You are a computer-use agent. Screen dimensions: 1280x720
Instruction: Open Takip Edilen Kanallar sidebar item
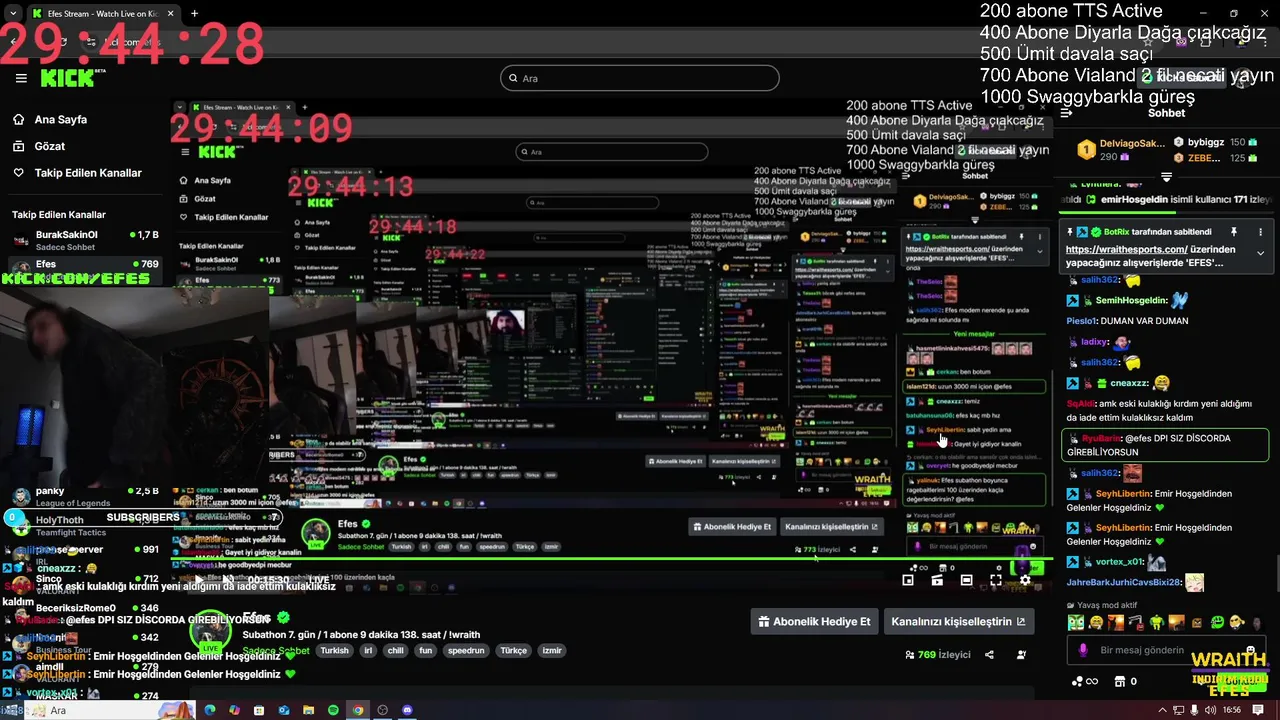tap(88, 173)
